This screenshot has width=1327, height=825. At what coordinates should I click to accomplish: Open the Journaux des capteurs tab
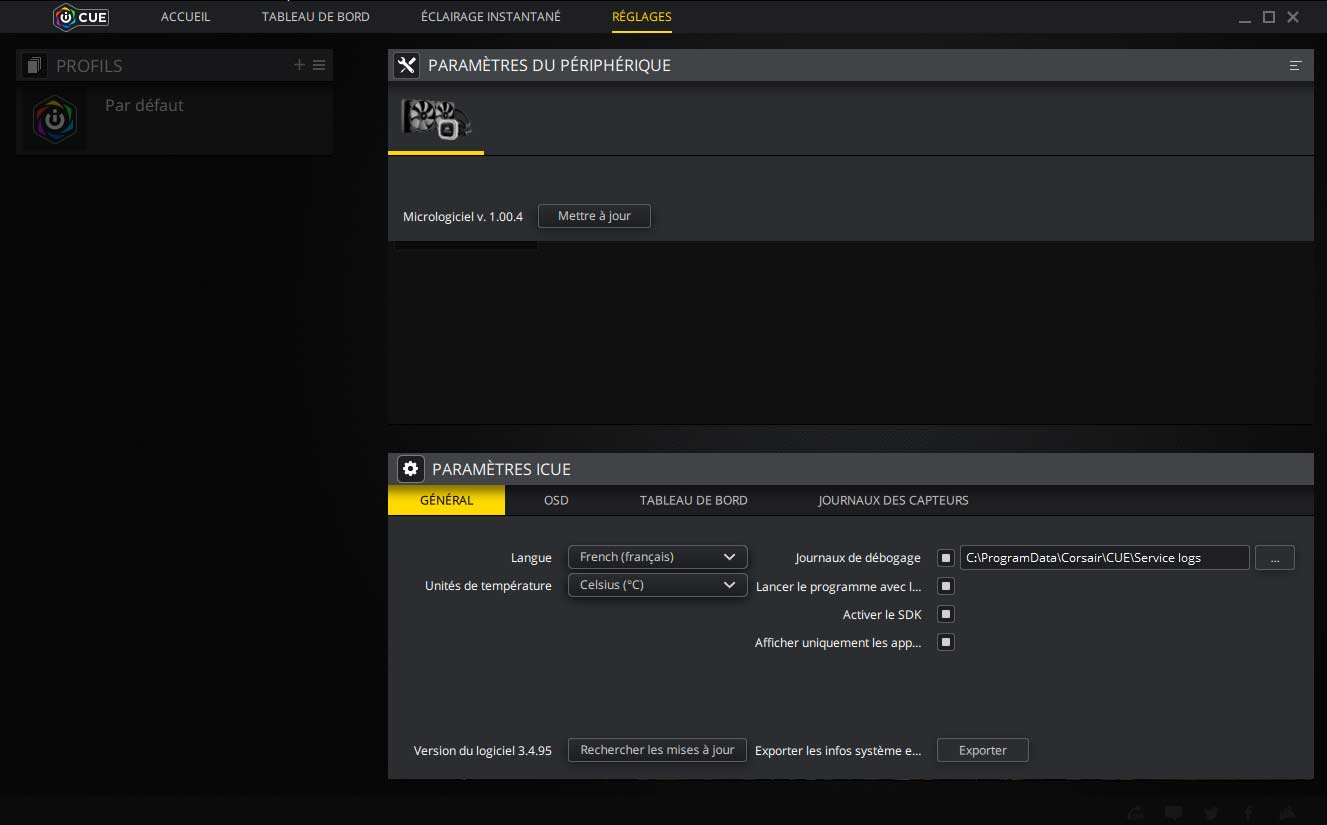pyautogui.click(x=893, y=500)
